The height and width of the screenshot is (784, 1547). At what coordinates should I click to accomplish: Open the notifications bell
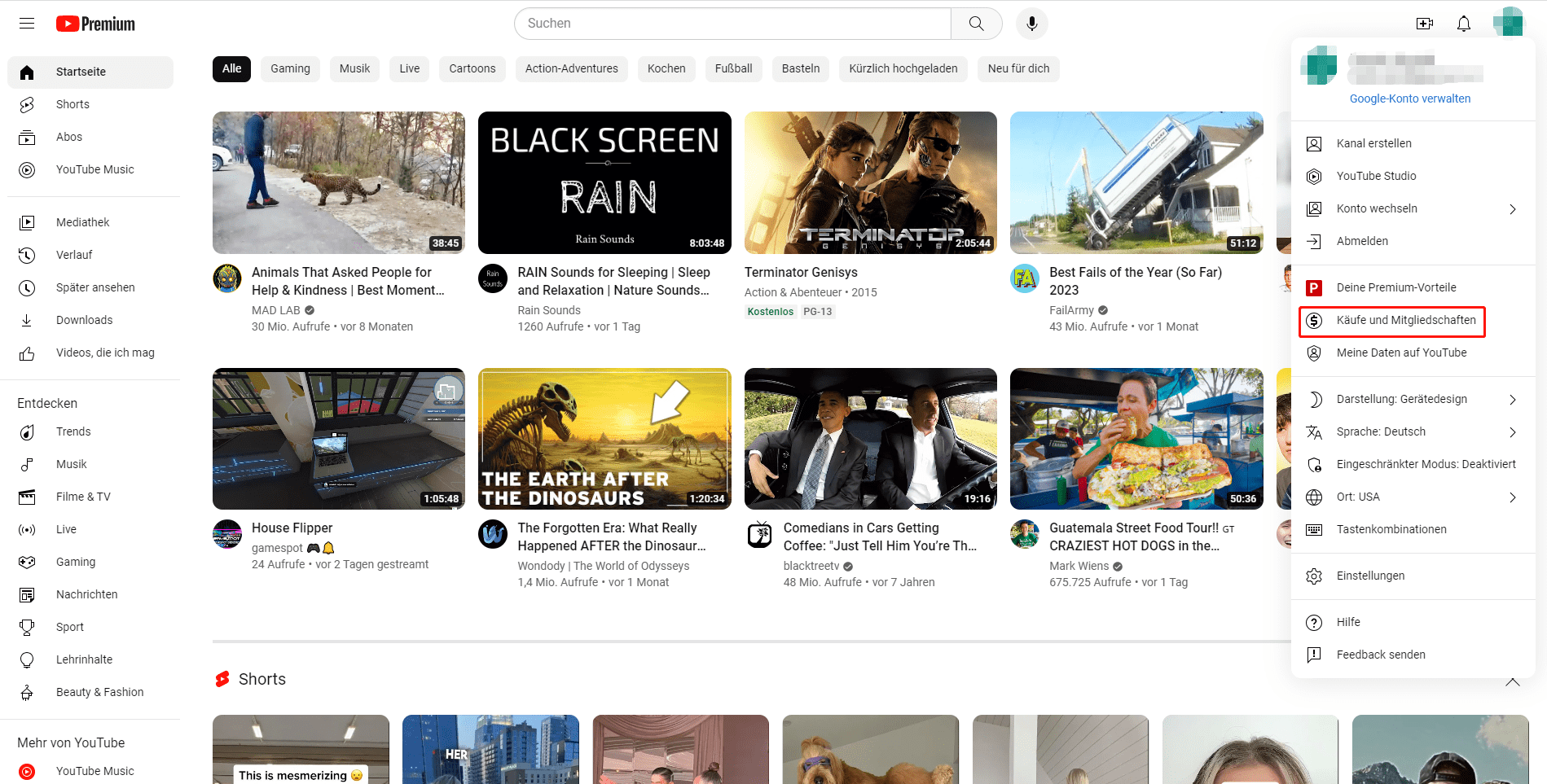click(x=1464, y=24)
